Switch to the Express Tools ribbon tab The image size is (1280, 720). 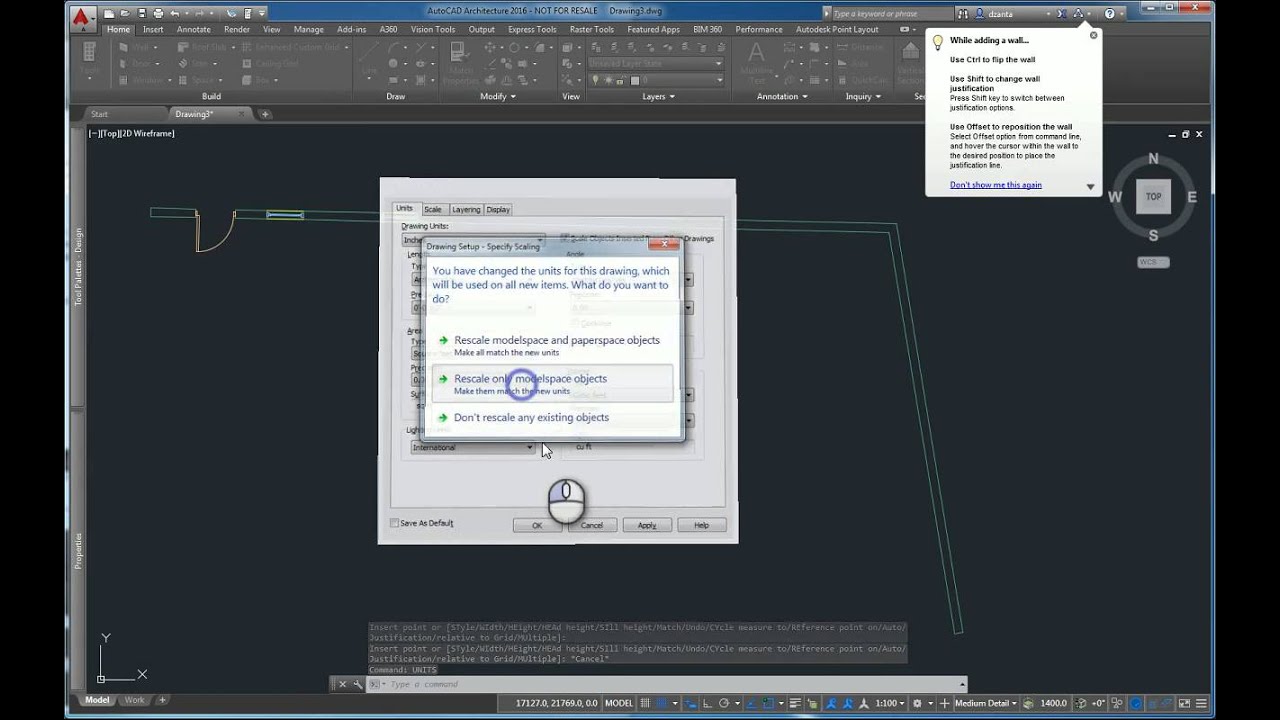pos(532,29)
